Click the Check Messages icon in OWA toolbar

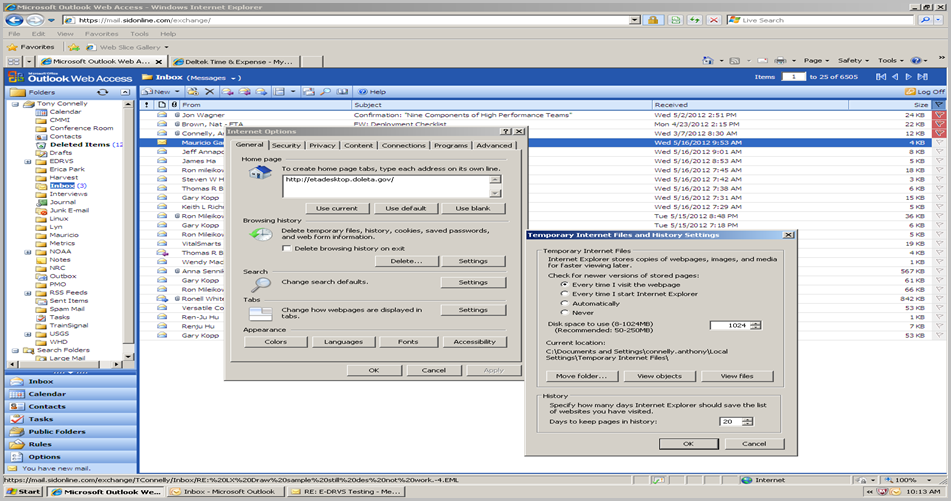(x=309, y=92)
